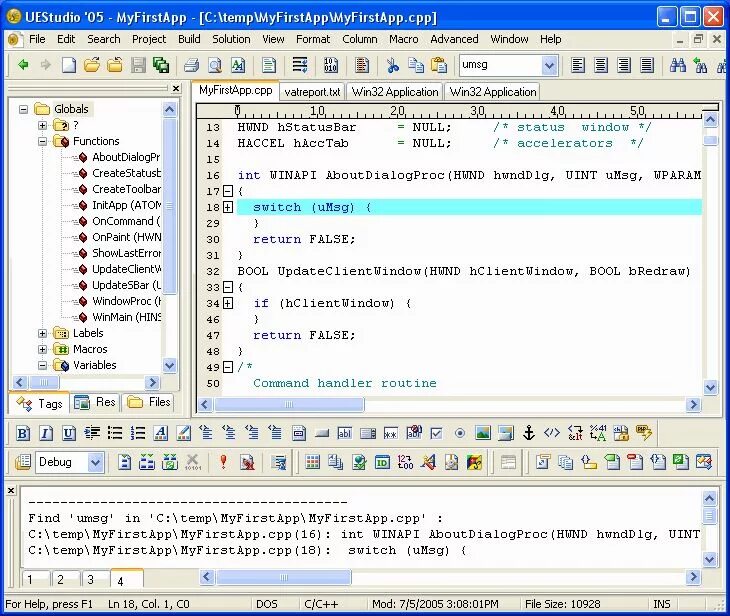Toggle hex edit mode (10 010 icon)
Screen dimensions: 730x616
tap(331, 65)
